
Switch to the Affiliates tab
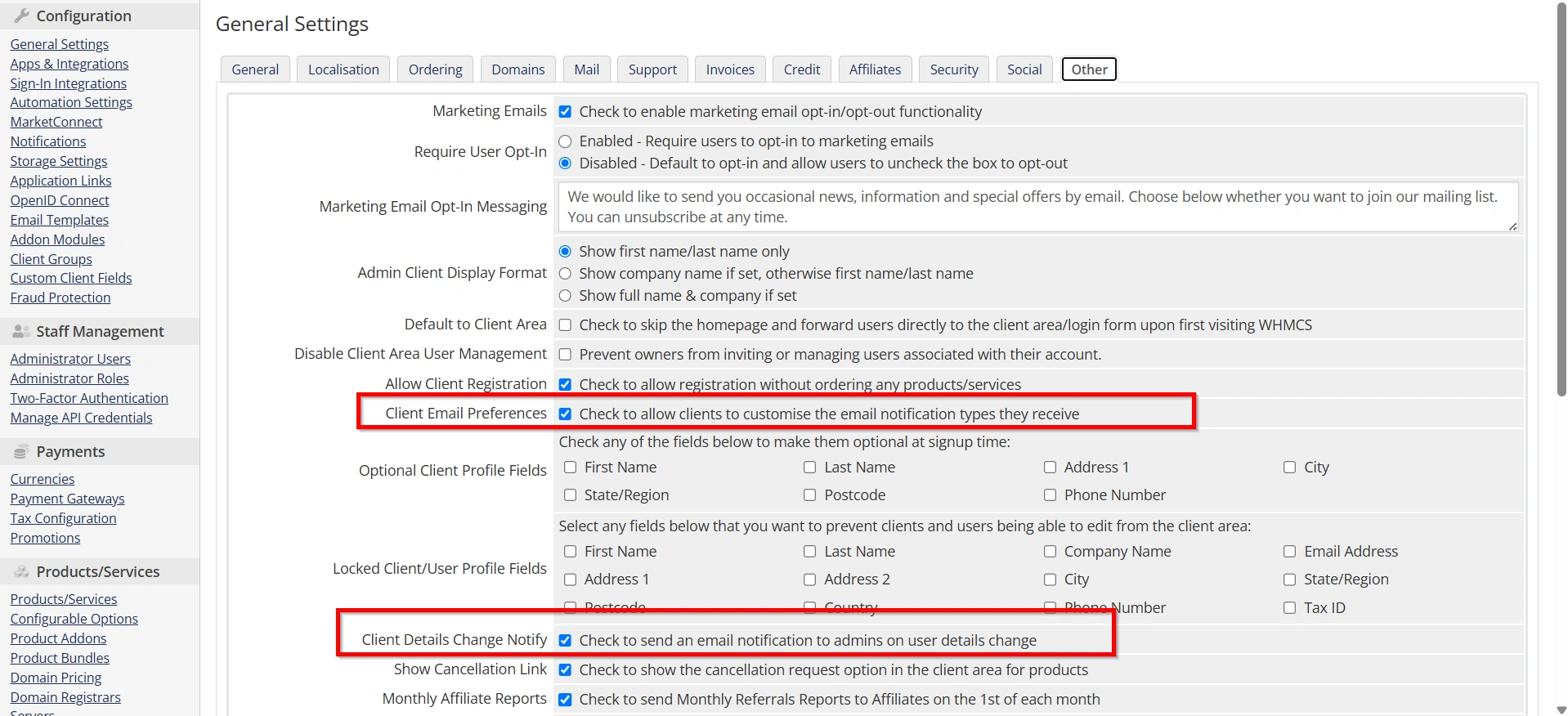point(875,69)
